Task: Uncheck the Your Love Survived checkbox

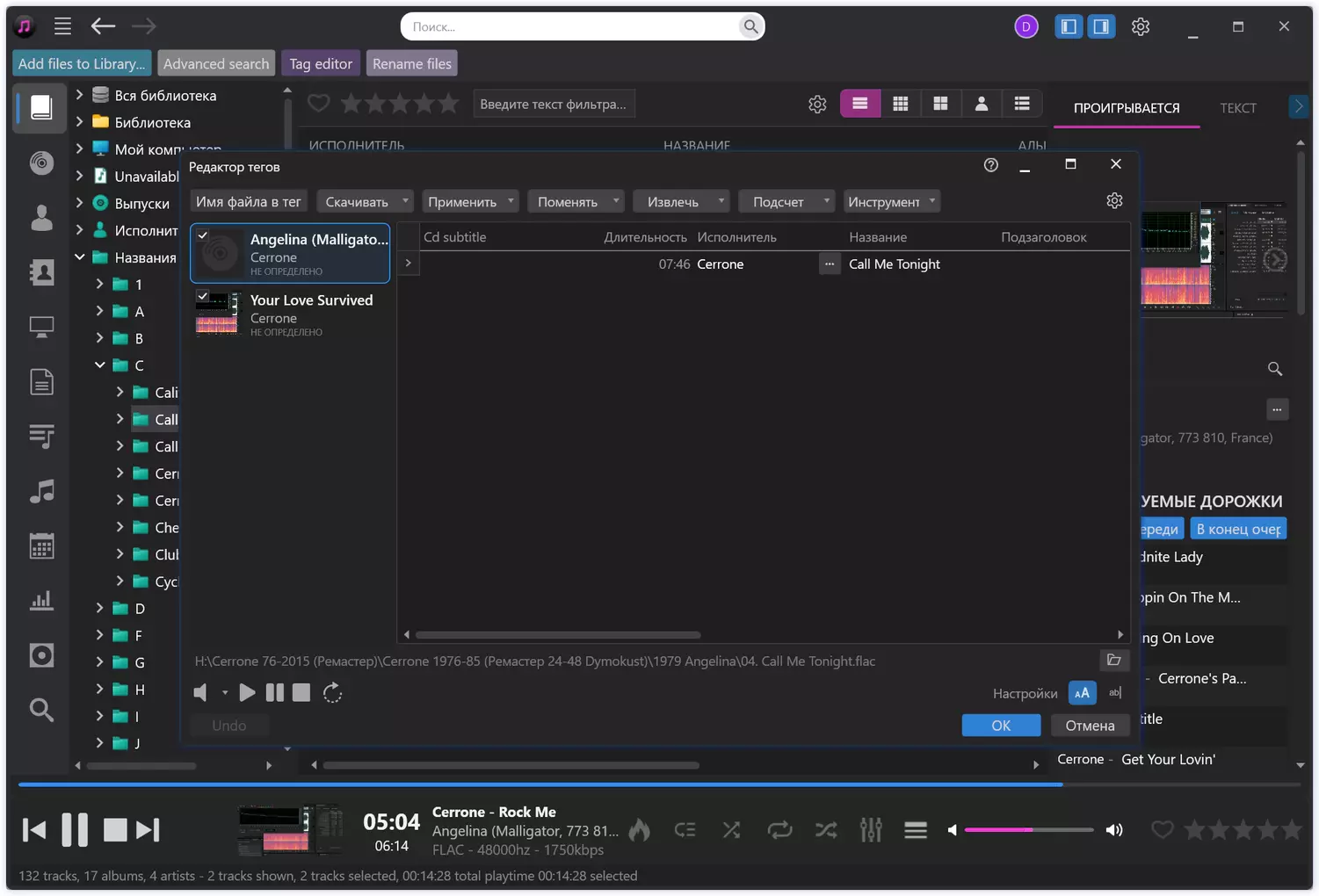Action: click(x=203, y=296)
